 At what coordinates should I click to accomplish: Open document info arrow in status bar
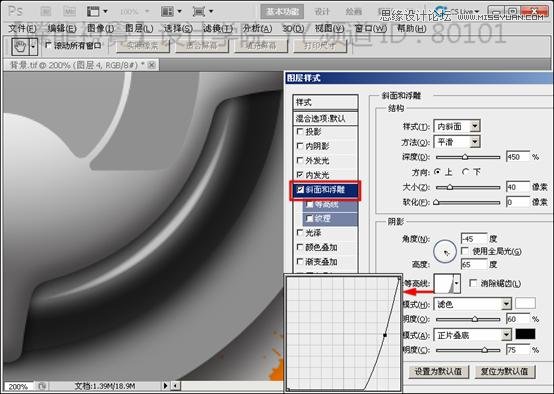click(x=165, y=386)
